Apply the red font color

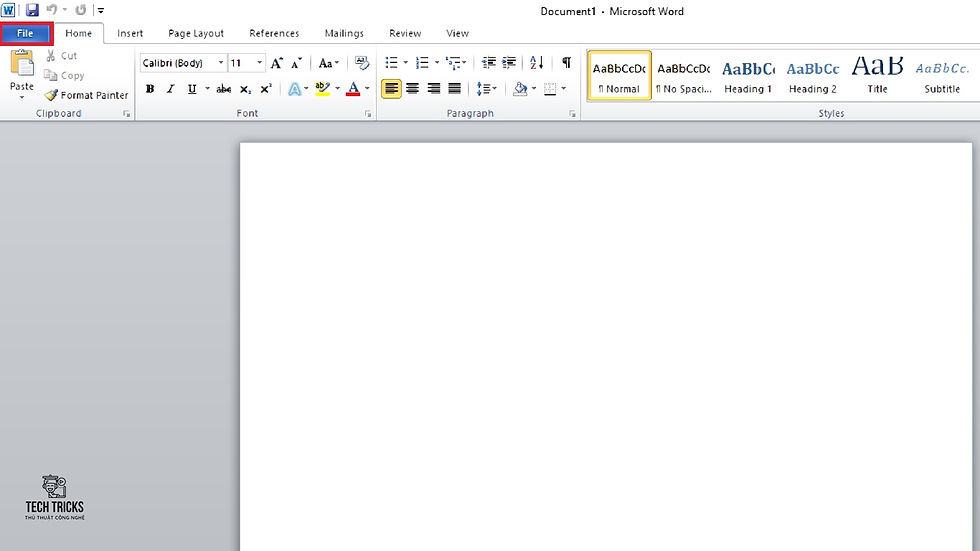click(353, 89)
